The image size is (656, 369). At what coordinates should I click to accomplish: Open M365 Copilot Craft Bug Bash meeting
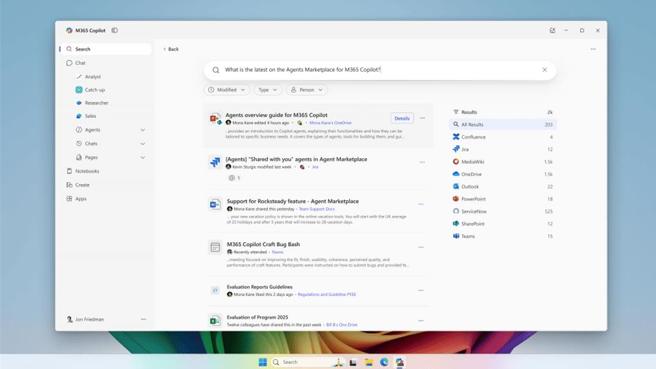[263, 244]
